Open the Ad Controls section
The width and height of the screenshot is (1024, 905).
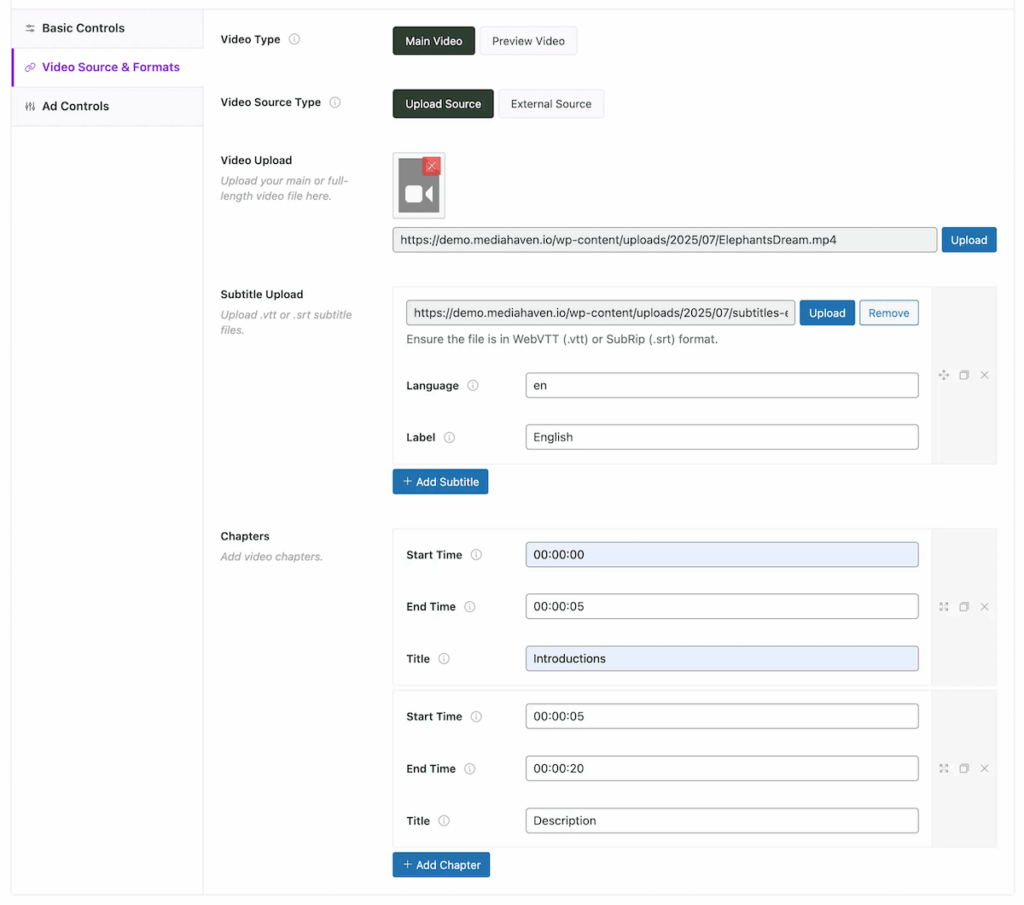tap(75, 105)
